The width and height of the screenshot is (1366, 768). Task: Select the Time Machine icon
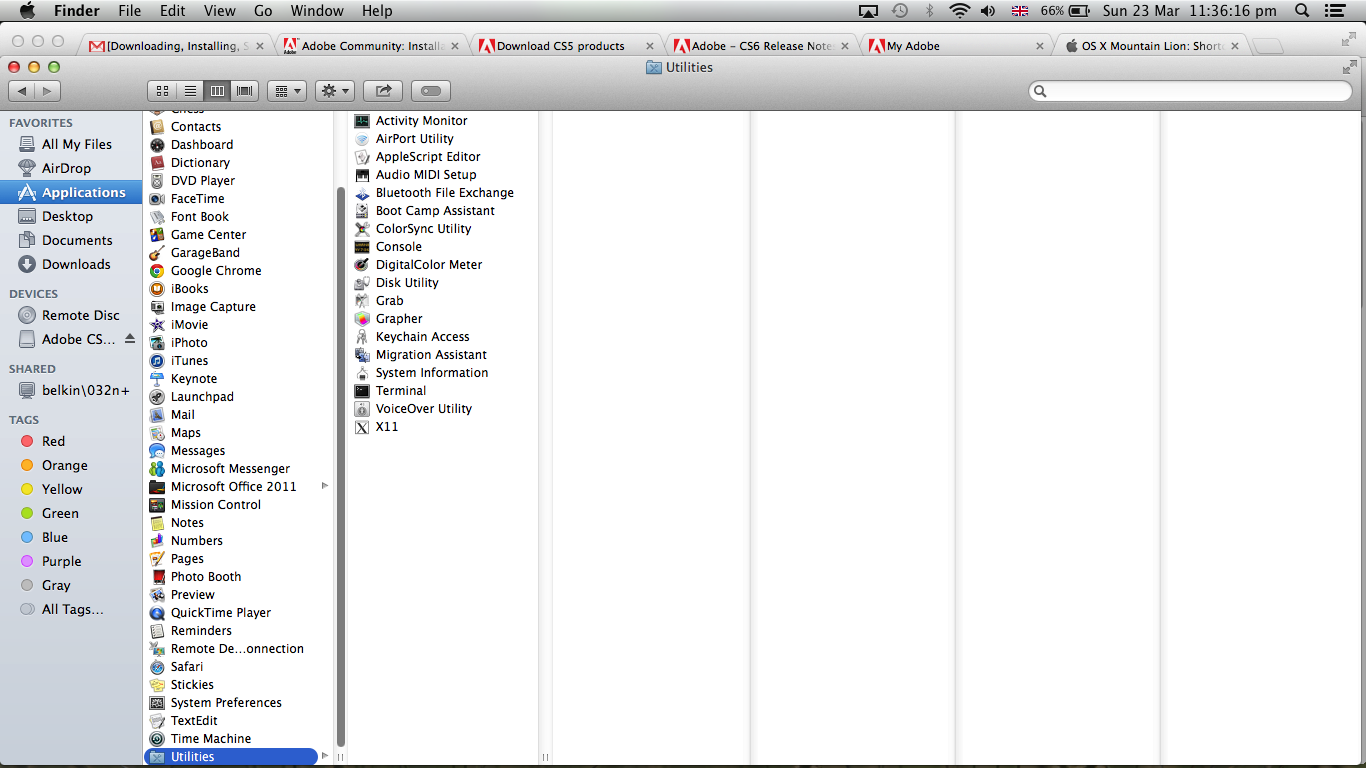[157, 739]
